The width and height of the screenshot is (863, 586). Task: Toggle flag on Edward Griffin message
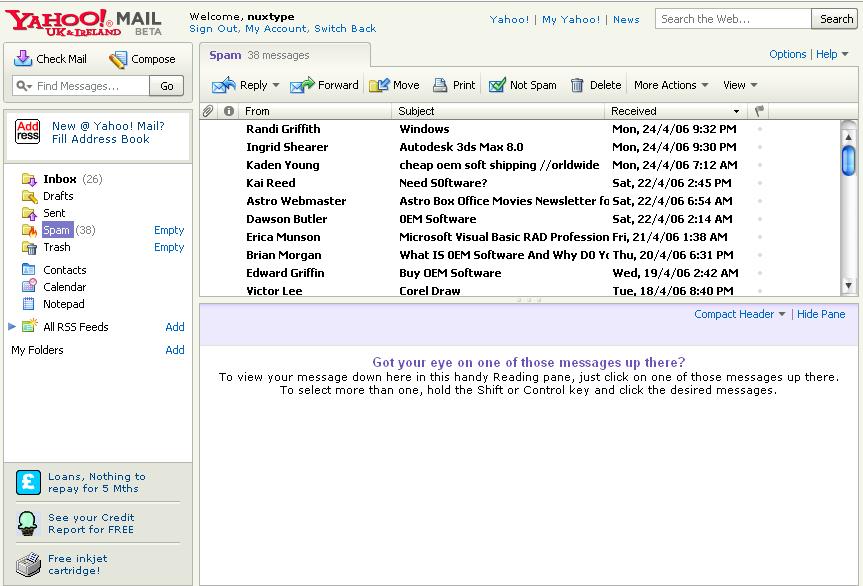pos(760,273)
